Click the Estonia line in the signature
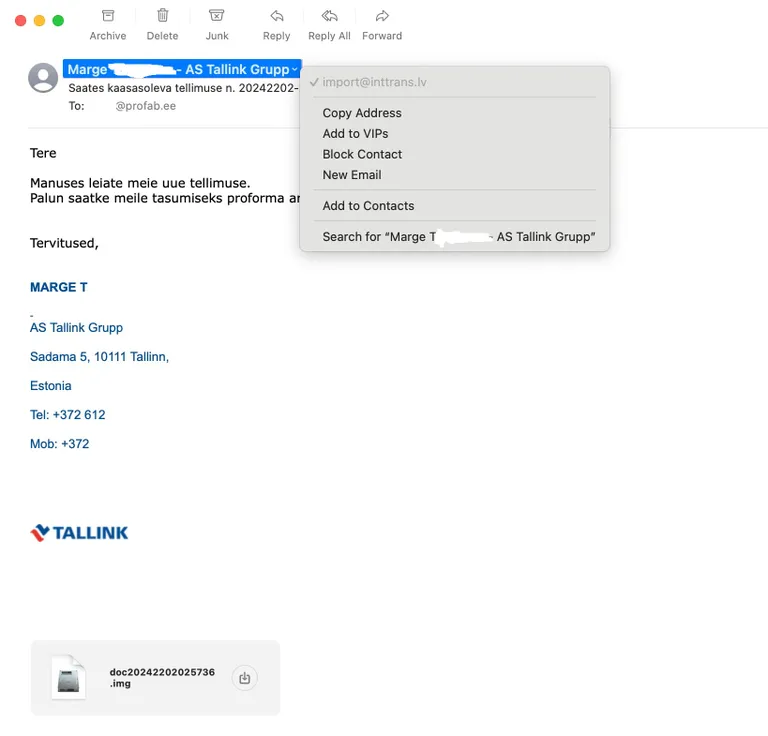 click(50, 386)
